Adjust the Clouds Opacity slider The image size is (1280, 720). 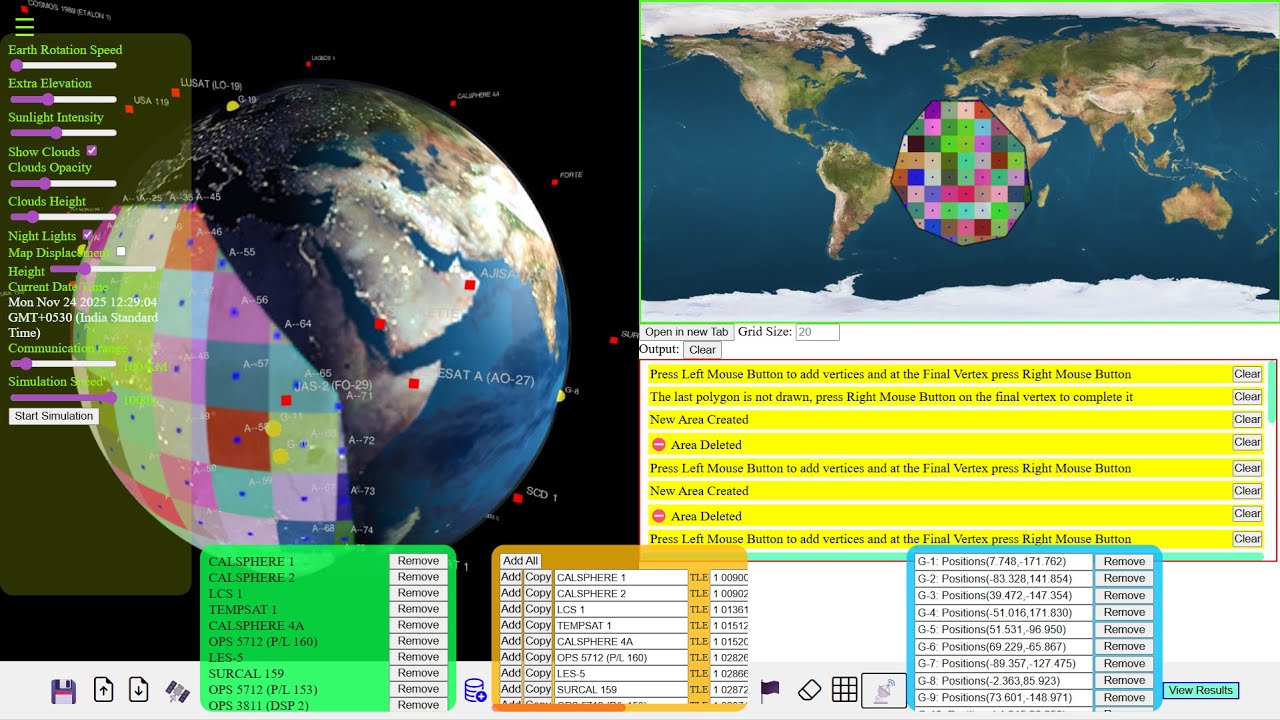[63, 183]
